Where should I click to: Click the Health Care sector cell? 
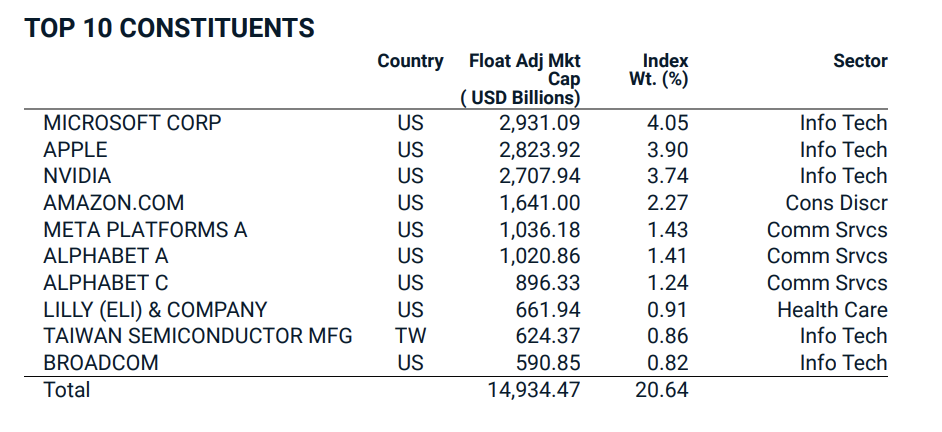tap(832, 310)
